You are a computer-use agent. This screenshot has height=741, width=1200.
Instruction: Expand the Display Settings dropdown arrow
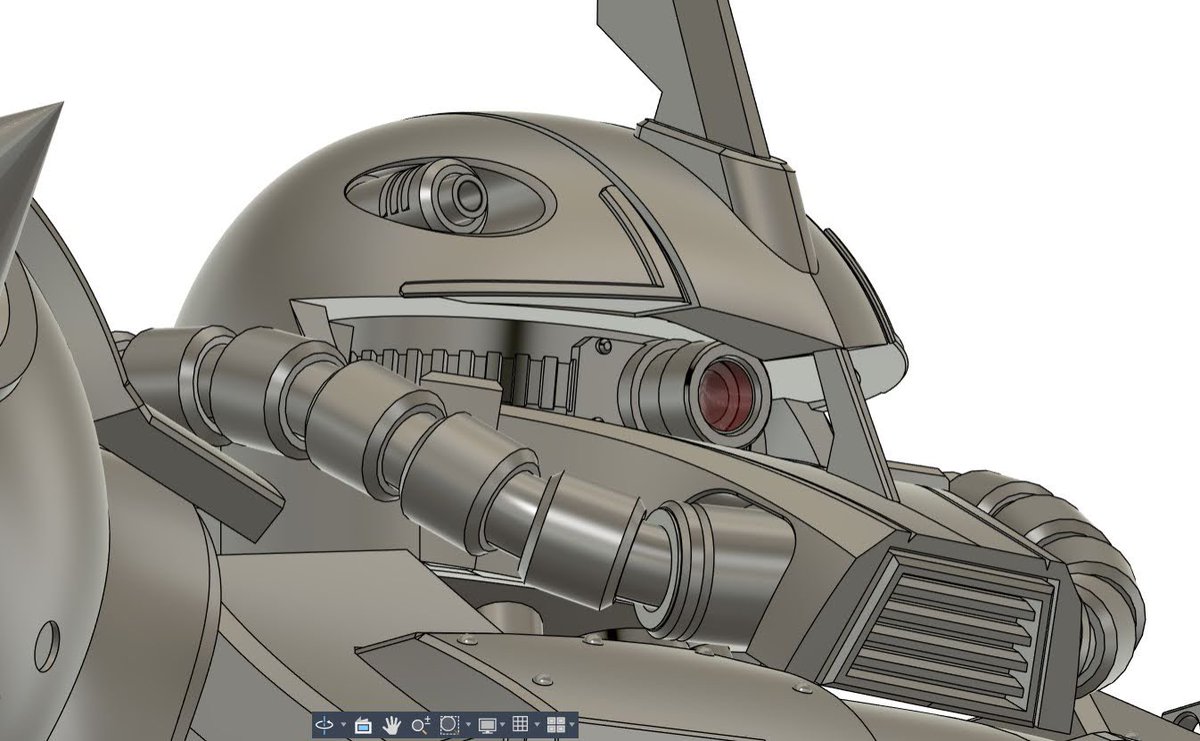click(502, 724)
